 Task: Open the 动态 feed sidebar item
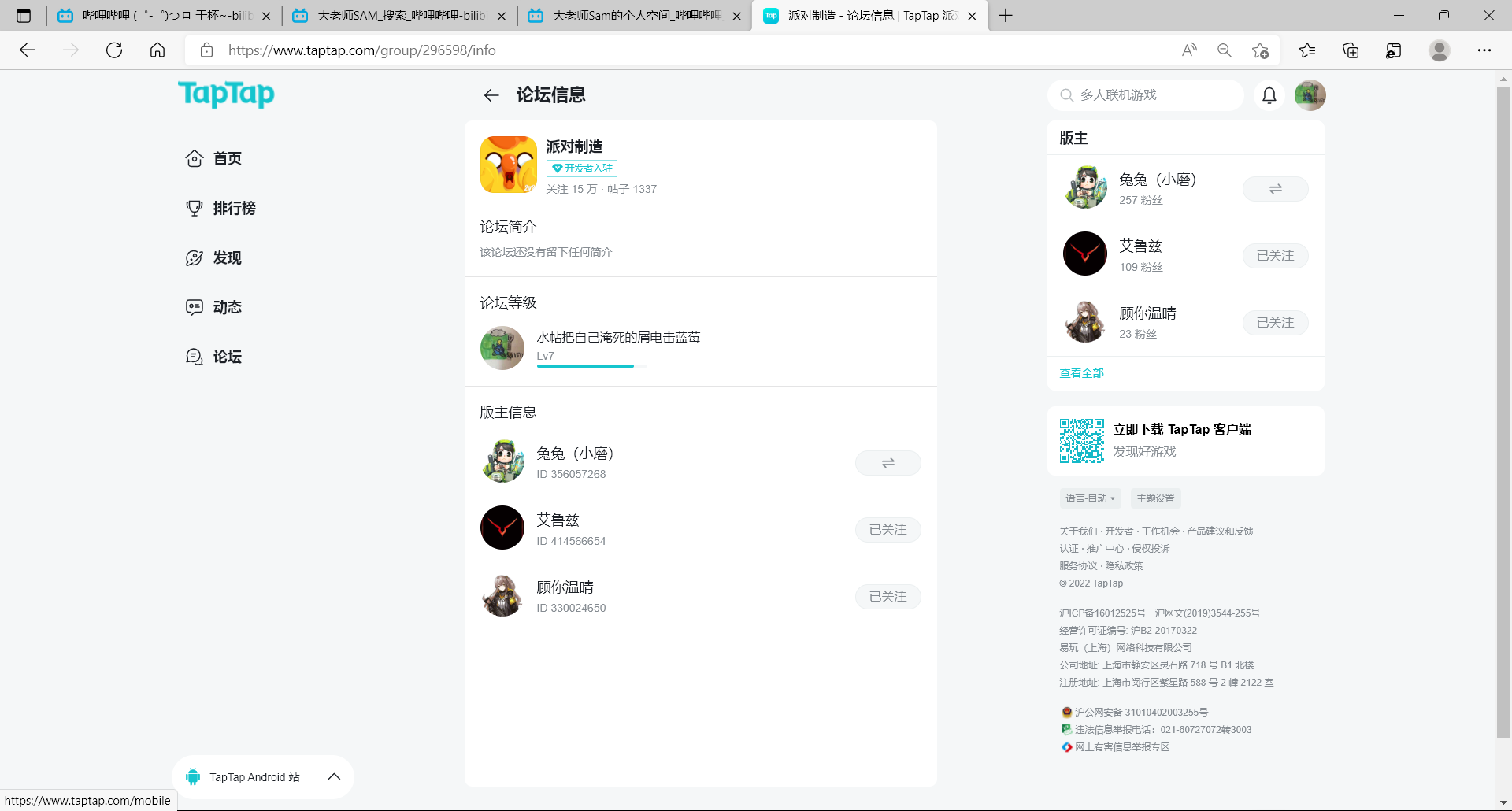(214, 308)
